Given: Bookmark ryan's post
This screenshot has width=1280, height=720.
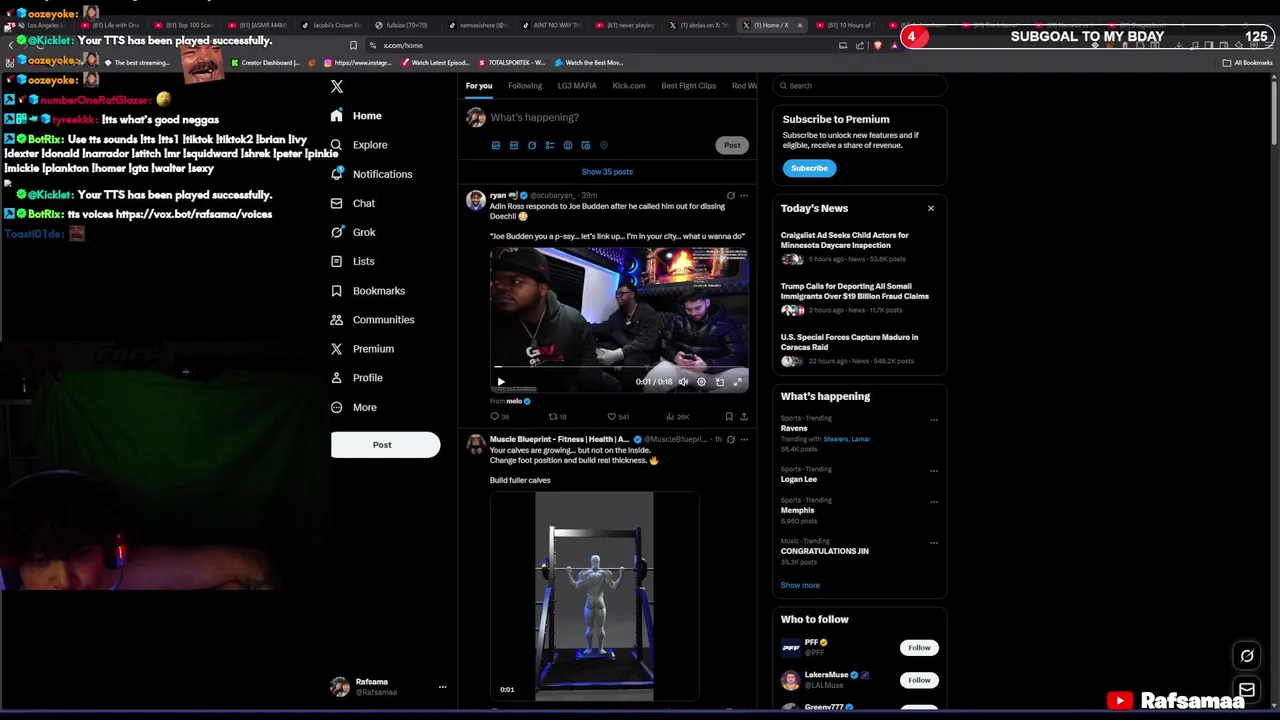Looking at the screenshot, I should coord(729,417).
